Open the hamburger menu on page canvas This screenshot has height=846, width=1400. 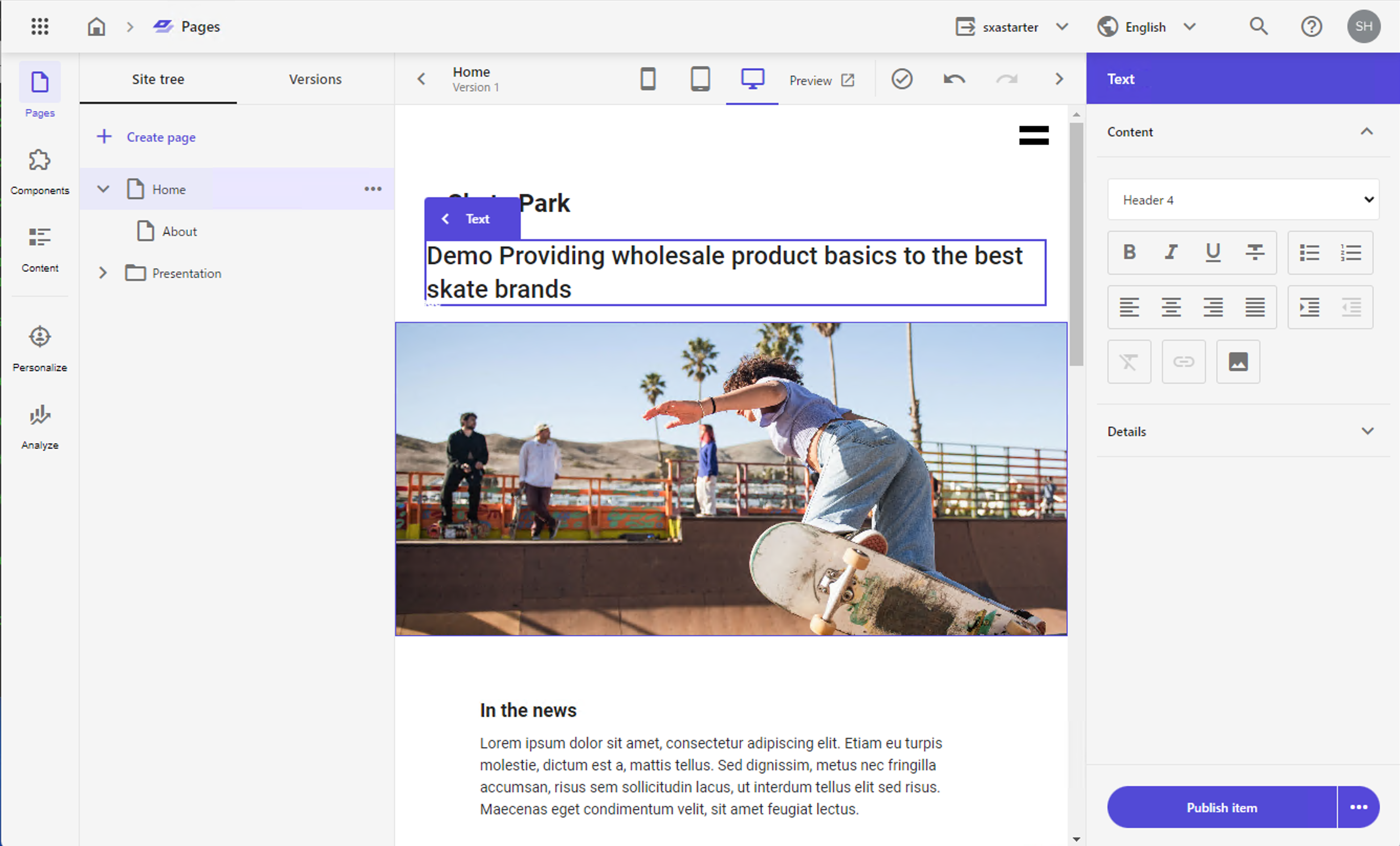point(1034,135)
